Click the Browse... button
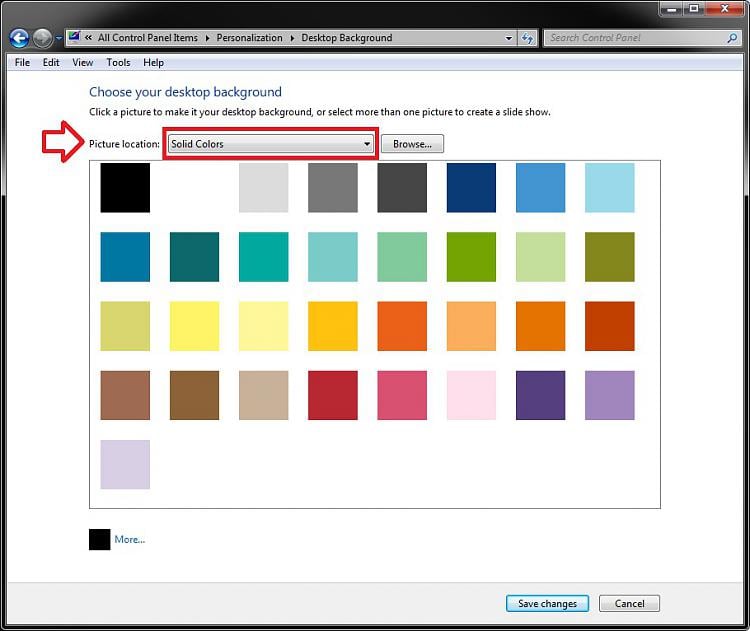 coord(412,144)
